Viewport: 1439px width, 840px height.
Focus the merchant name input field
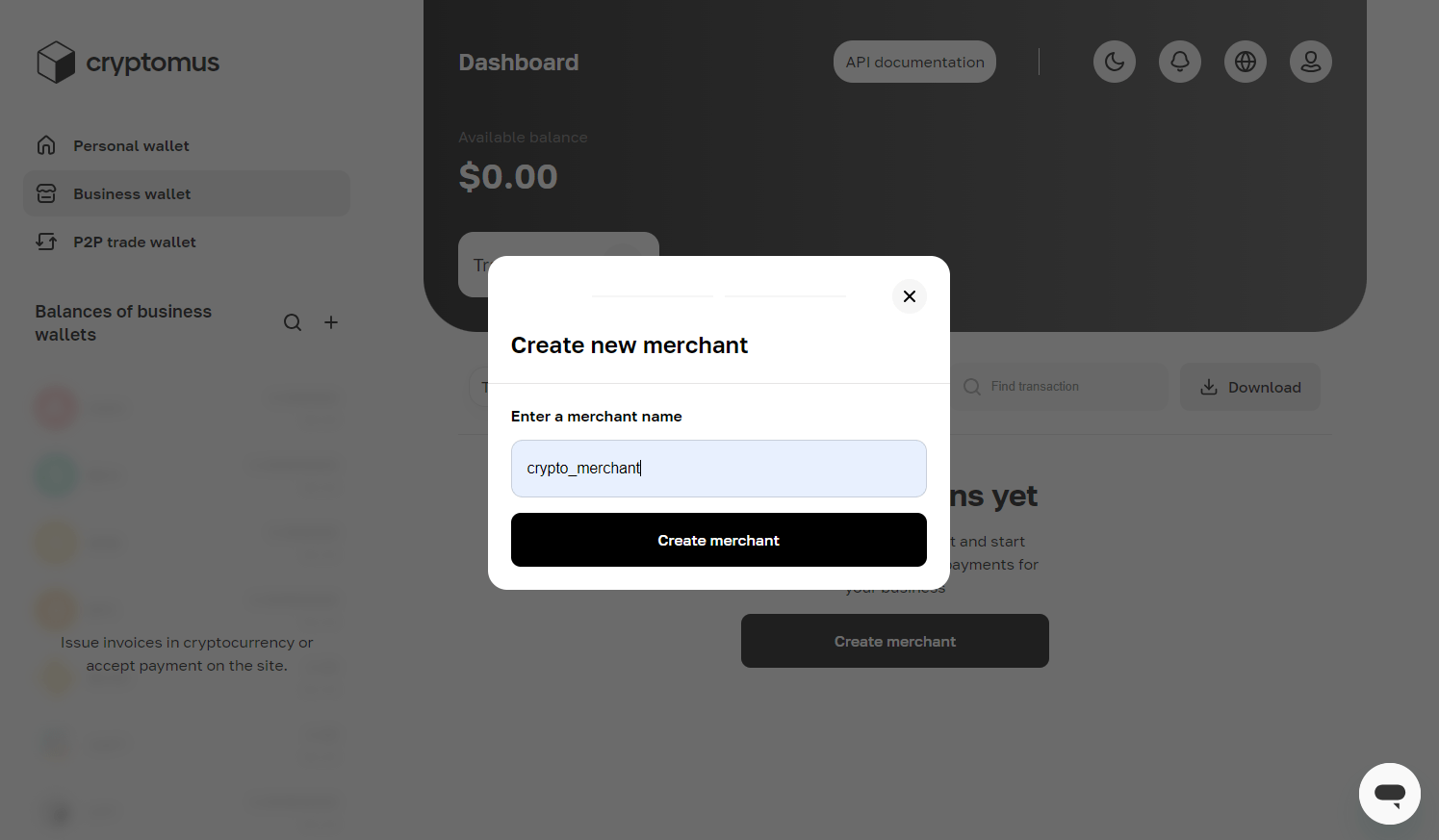pos(718,469)
